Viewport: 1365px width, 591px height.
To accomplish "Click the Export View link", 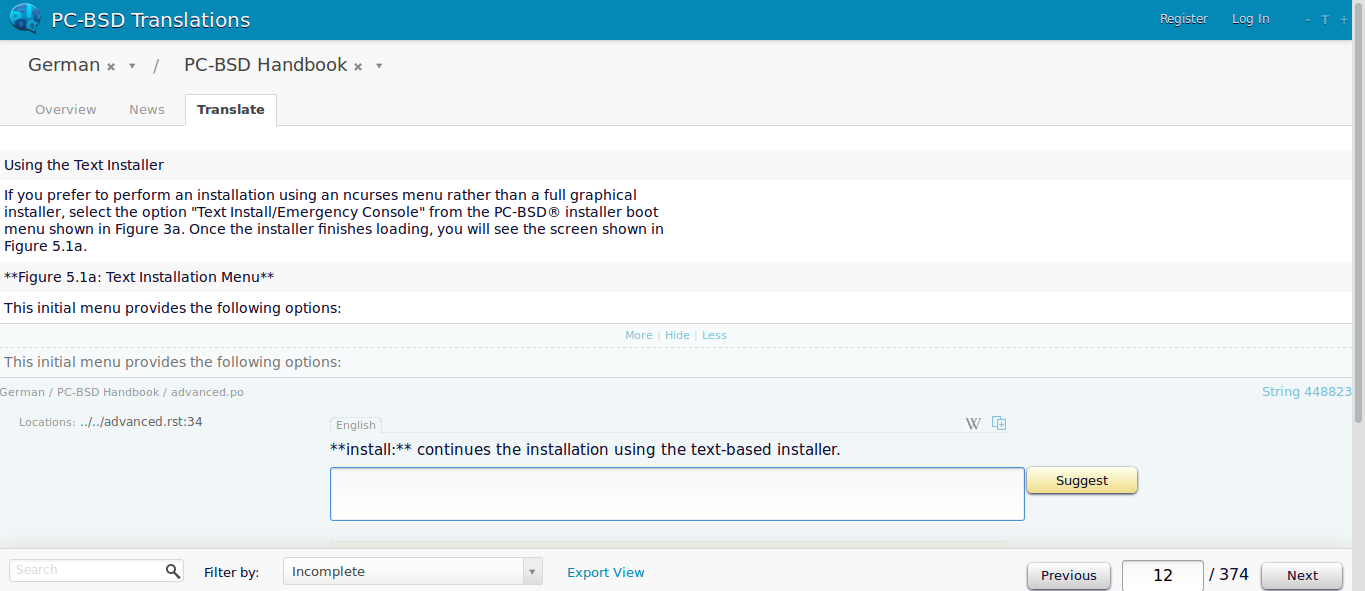I will (606, 573).
